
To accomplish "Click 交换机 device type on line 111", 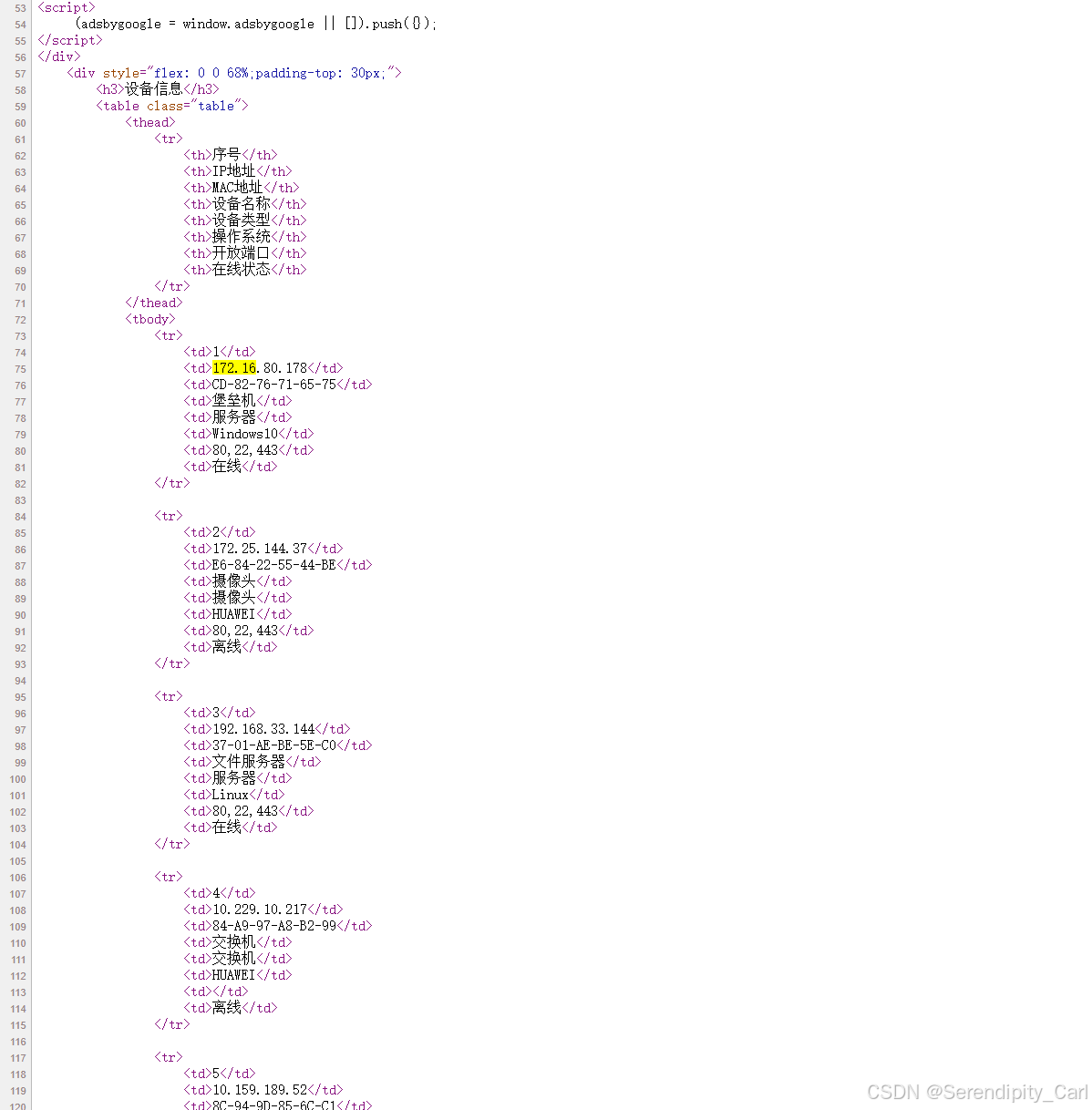I will point(234,959).
